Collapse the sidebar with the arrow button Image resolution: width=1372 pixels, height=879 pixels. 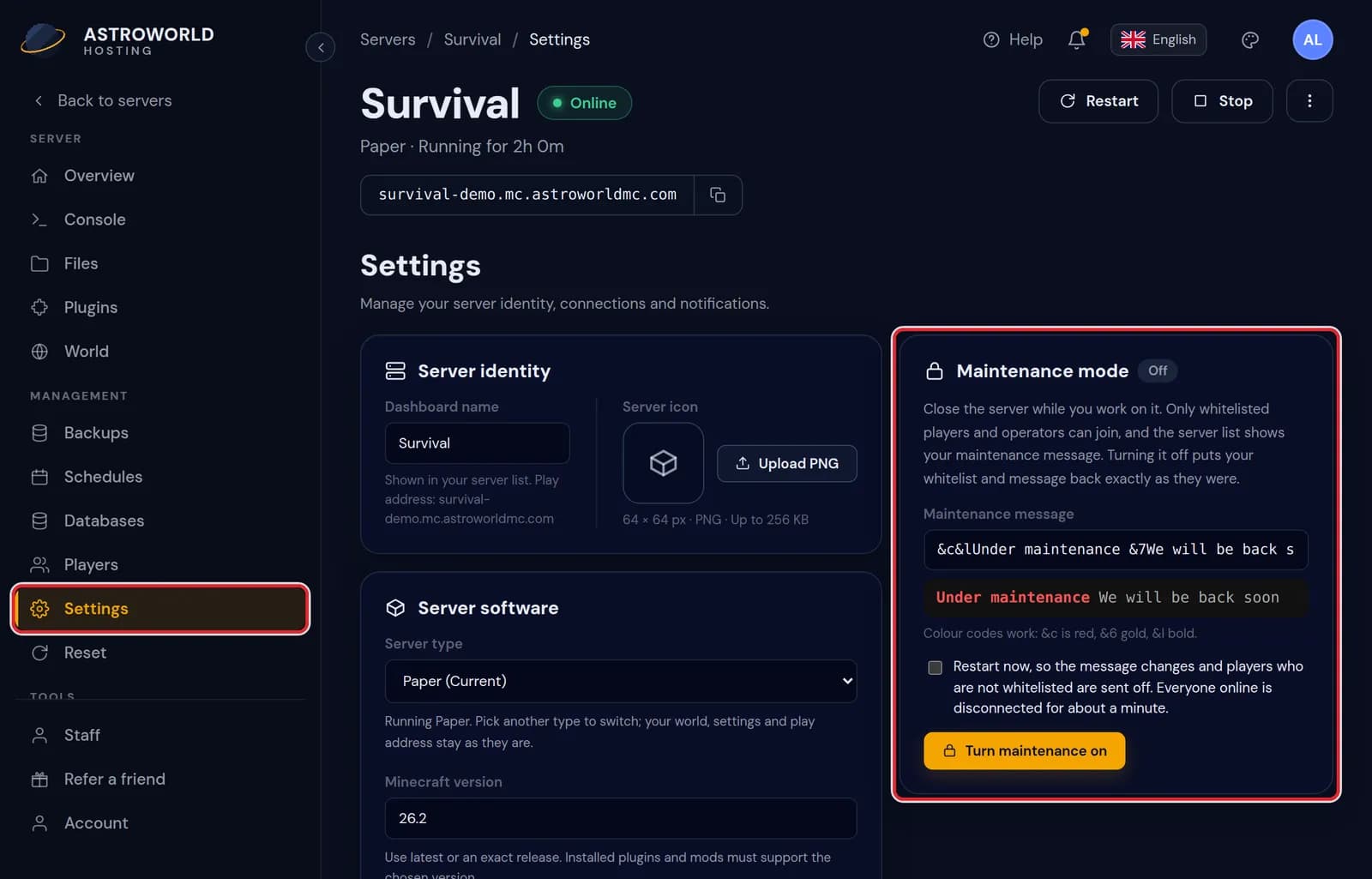pyautogui.click(x=321, y=47)
